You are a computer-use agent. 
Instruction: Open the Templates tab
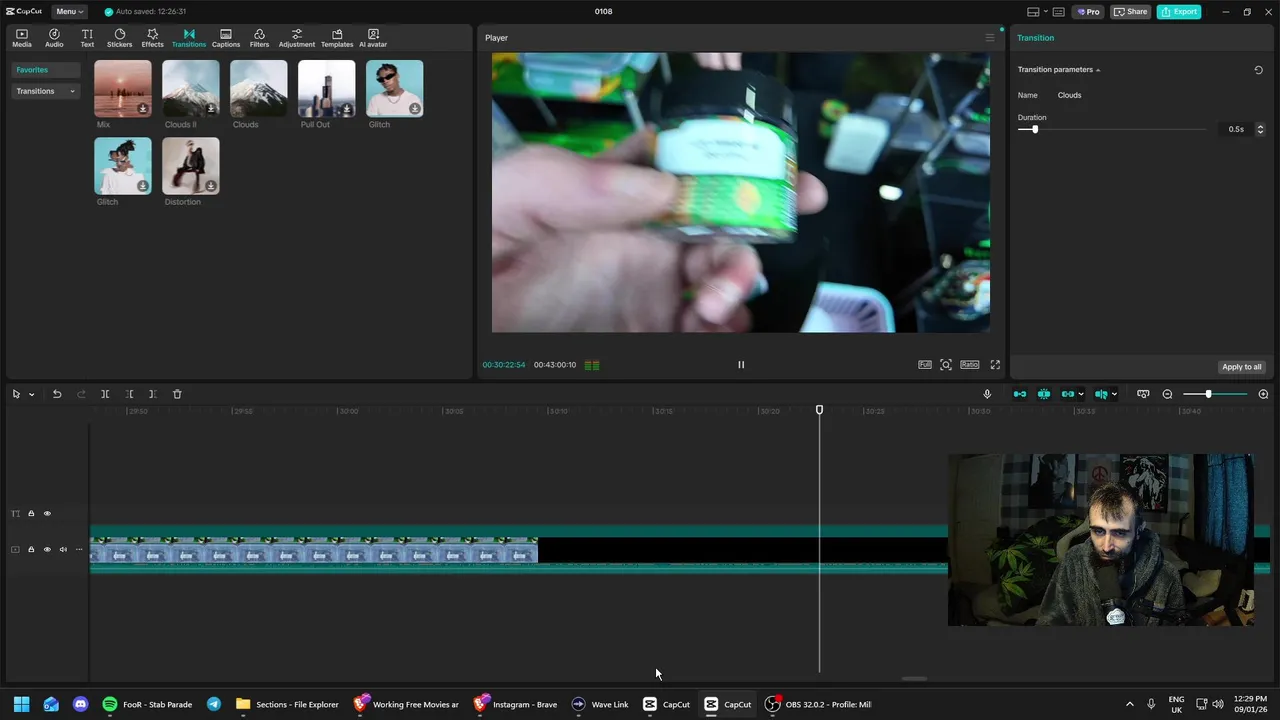coord(337,38)
